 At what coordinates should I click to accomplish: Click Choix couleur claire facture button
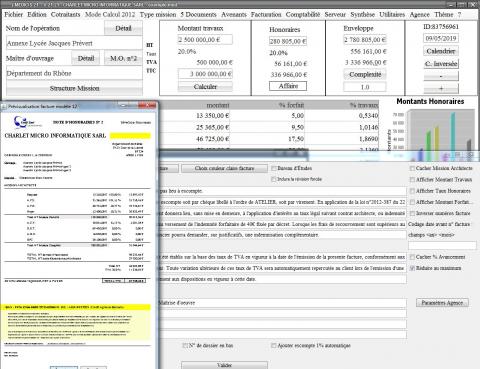click(x=224, y=168)
